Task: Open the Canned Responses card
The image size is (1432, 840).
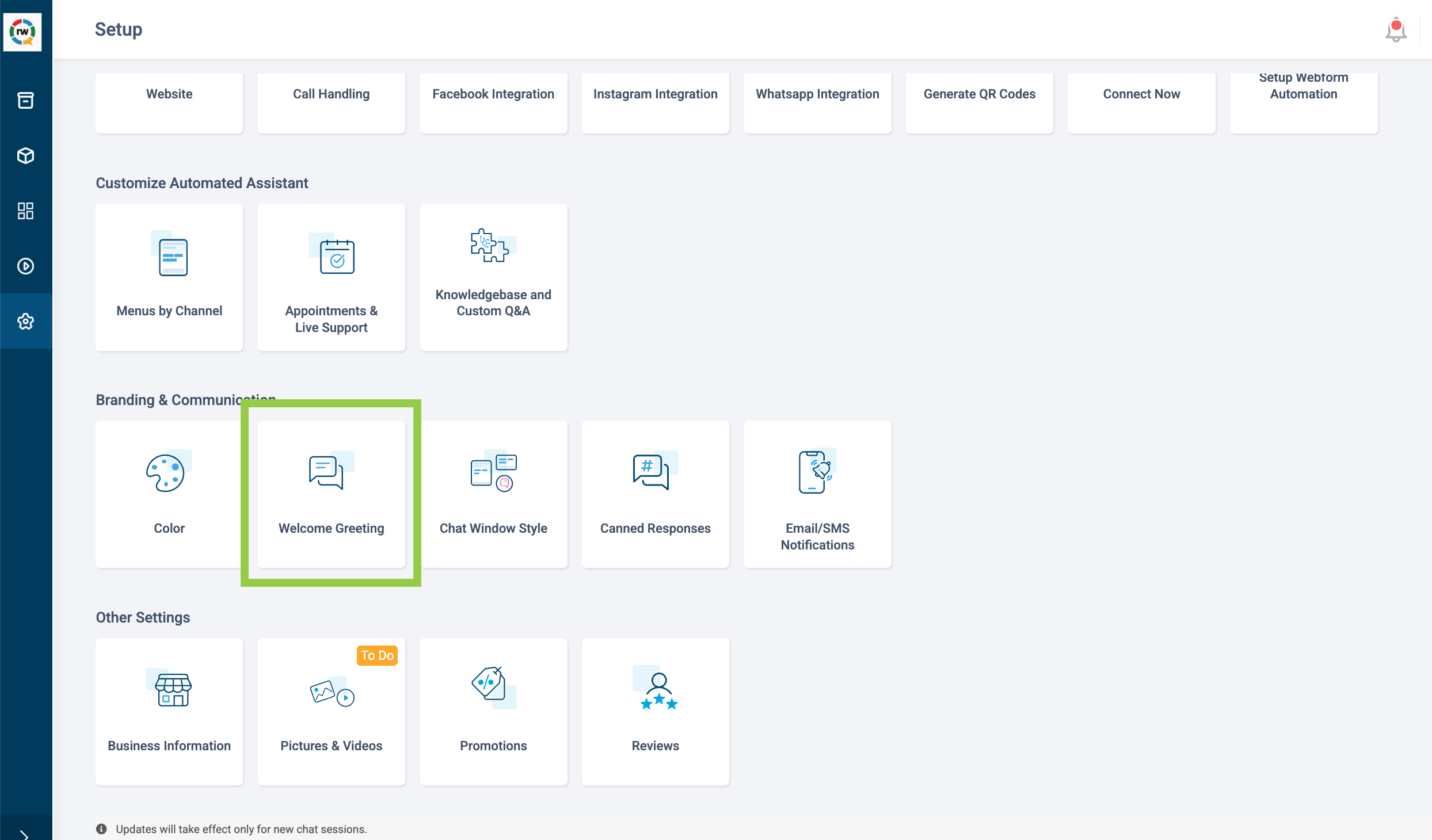Action: (x=655, y=494)
